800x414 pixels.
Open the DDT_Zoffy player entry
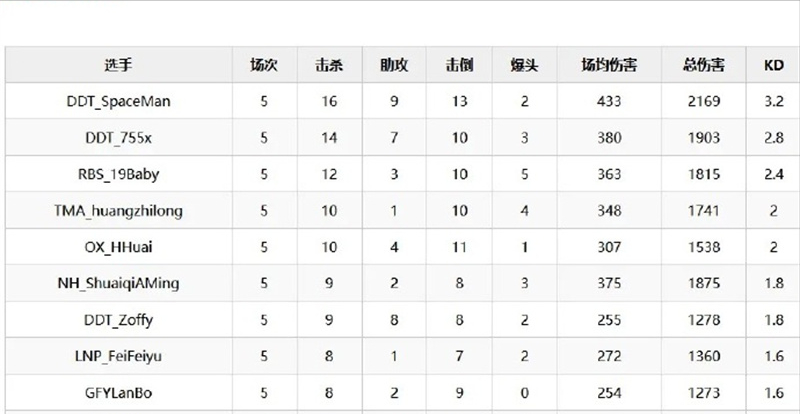click(118, 320)
